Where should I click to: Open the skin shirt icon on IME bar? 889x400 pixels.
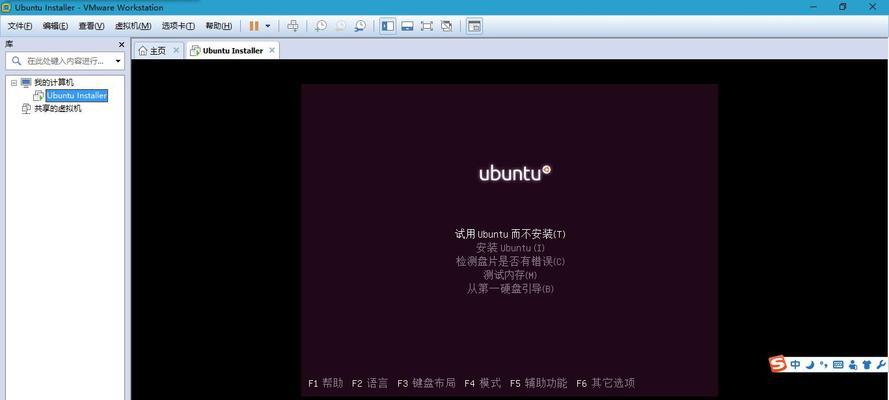867,364
